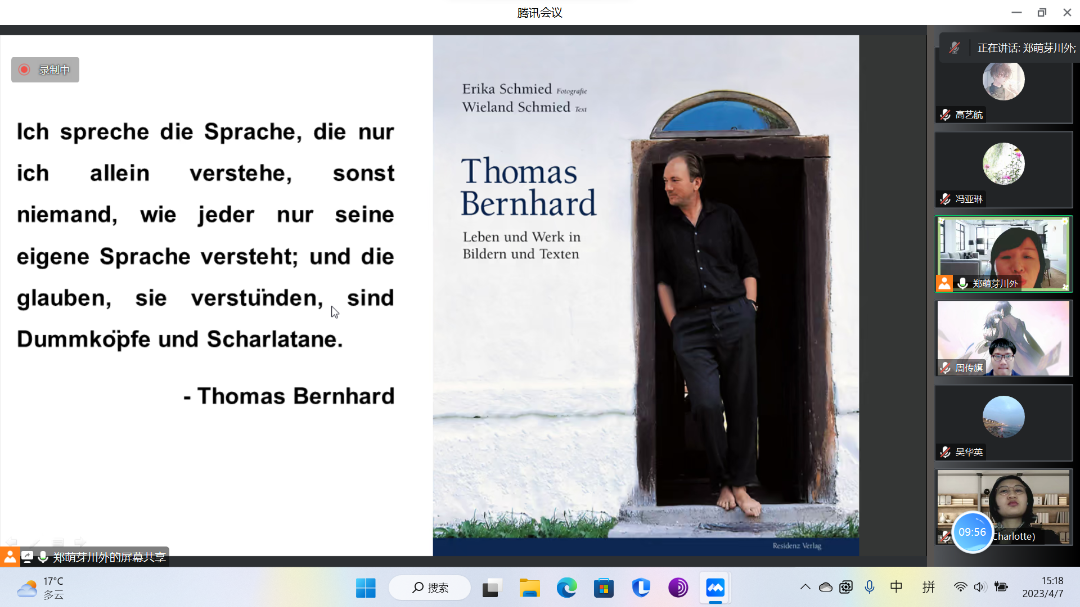
Task: Open the blue shield L app in taskbar
Action: (641, 588)
